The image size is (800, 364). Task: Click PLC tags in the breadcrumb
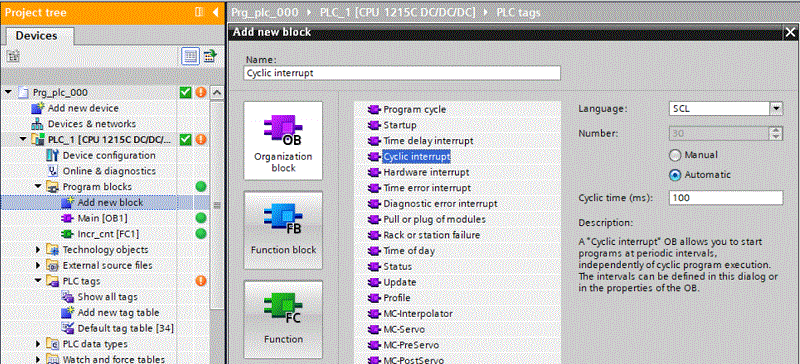point(518,12)
